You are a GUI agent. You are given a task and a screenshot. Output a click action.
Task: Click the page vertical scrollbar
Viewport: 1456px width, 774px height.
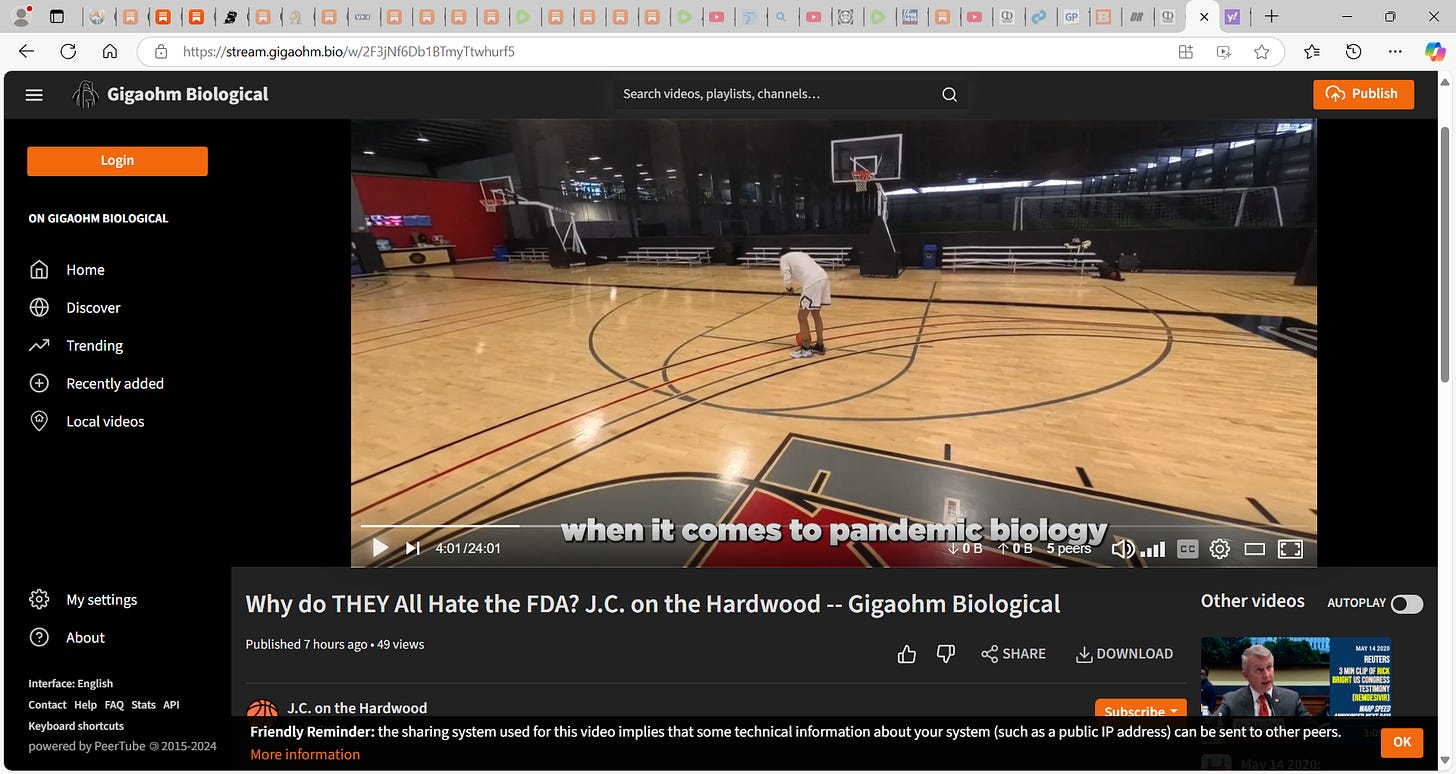click(x=1445, y=255)
